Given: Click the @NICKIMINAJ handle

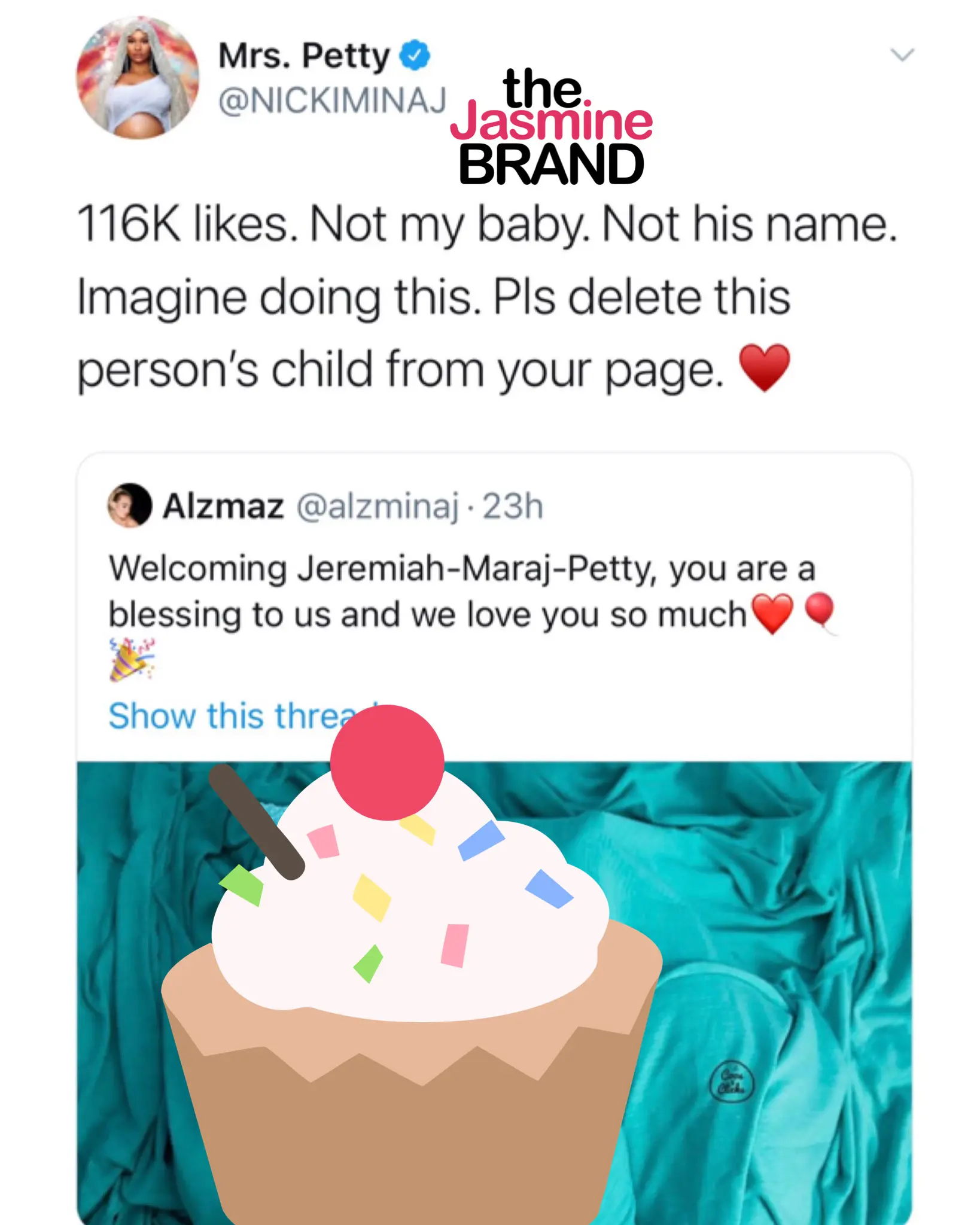Looking at the screenshot, I should [x=333, y=100].
